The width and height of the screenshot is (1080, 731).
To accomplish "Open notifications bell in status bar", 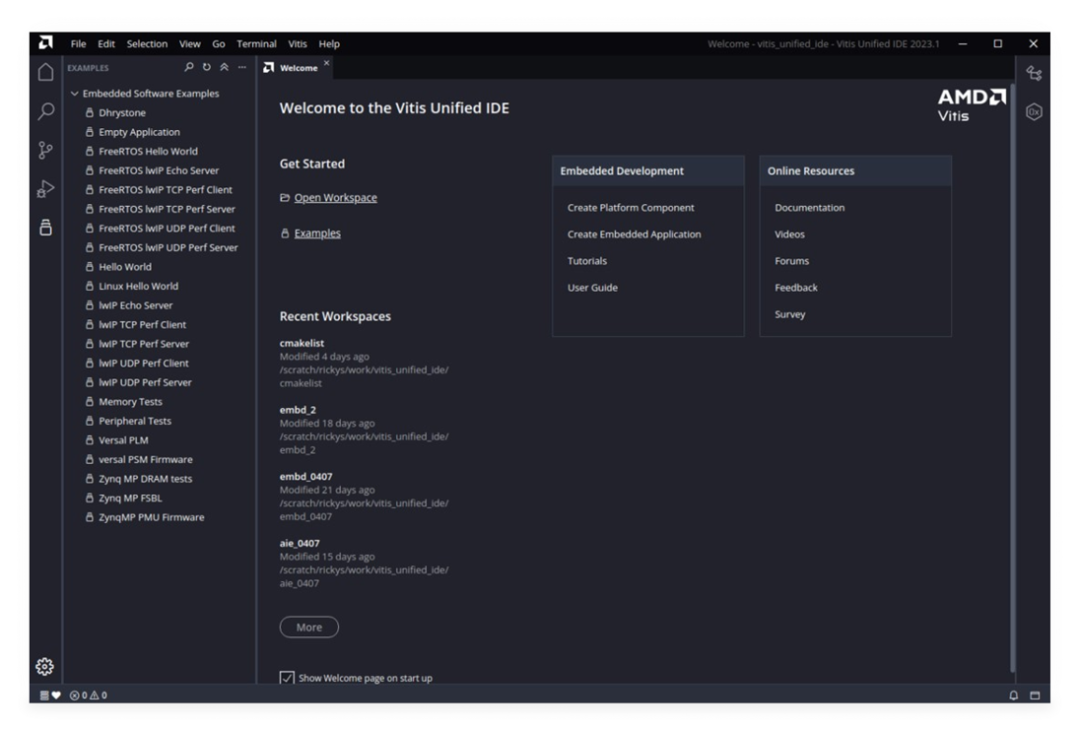I will 1013,695.
